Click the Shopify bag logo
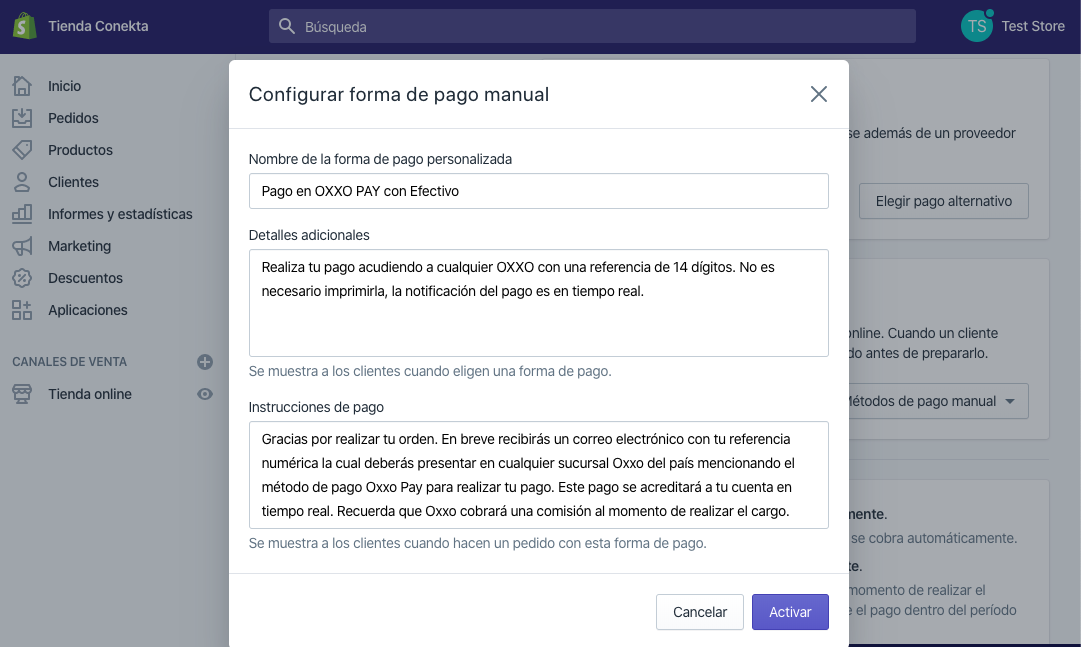The width and height of the screenshot is (1081, 647). click(x=25, y=26)
